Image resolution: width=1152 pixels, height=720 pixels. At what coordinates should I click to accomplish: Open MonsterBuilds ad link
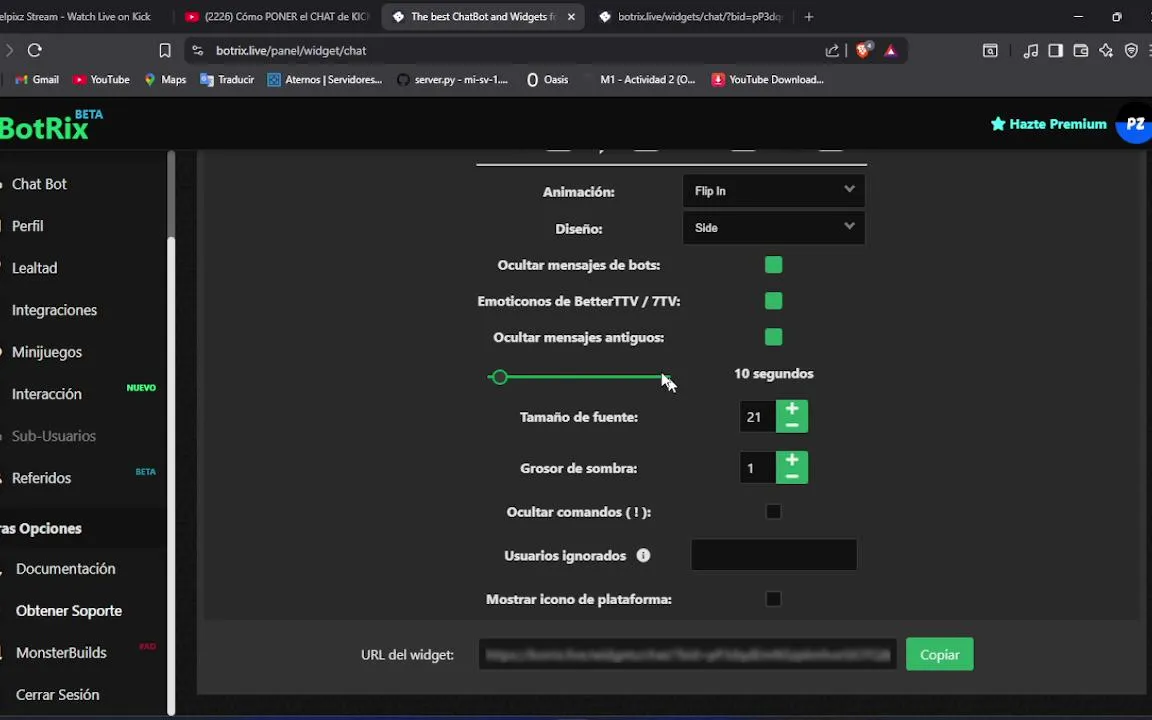point(61,652)
